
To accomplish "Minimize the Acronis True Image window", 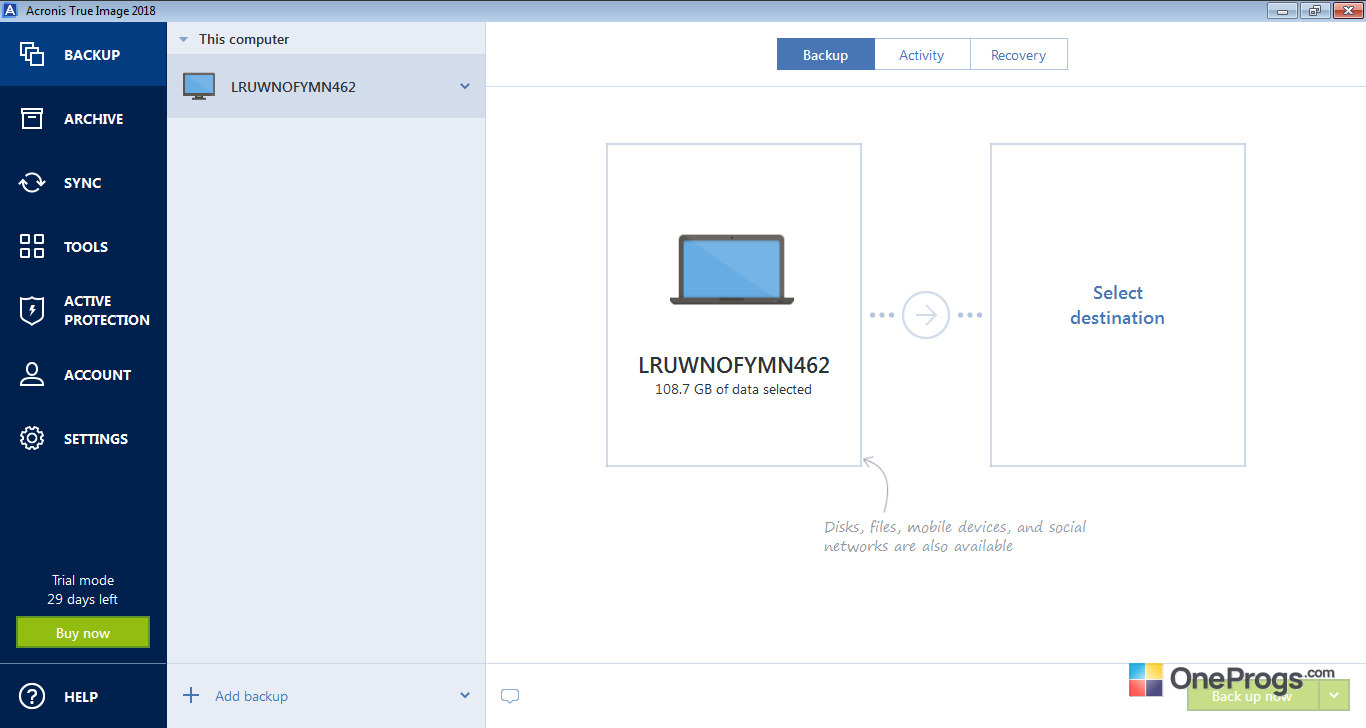I will [x=1282, y=10].
